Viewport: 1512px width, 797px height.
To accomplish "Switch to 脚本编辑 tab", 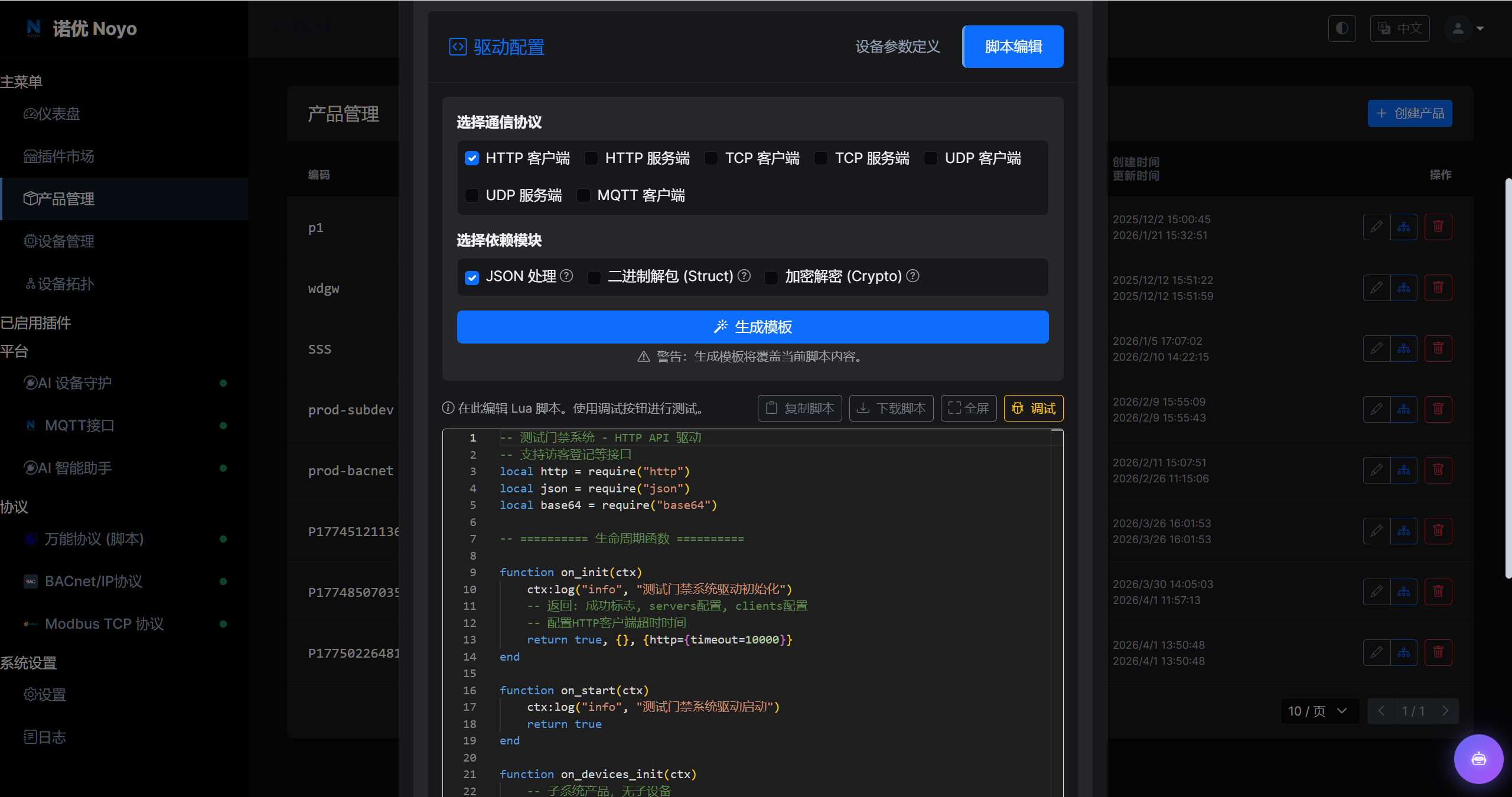I will pos(1013,47).
